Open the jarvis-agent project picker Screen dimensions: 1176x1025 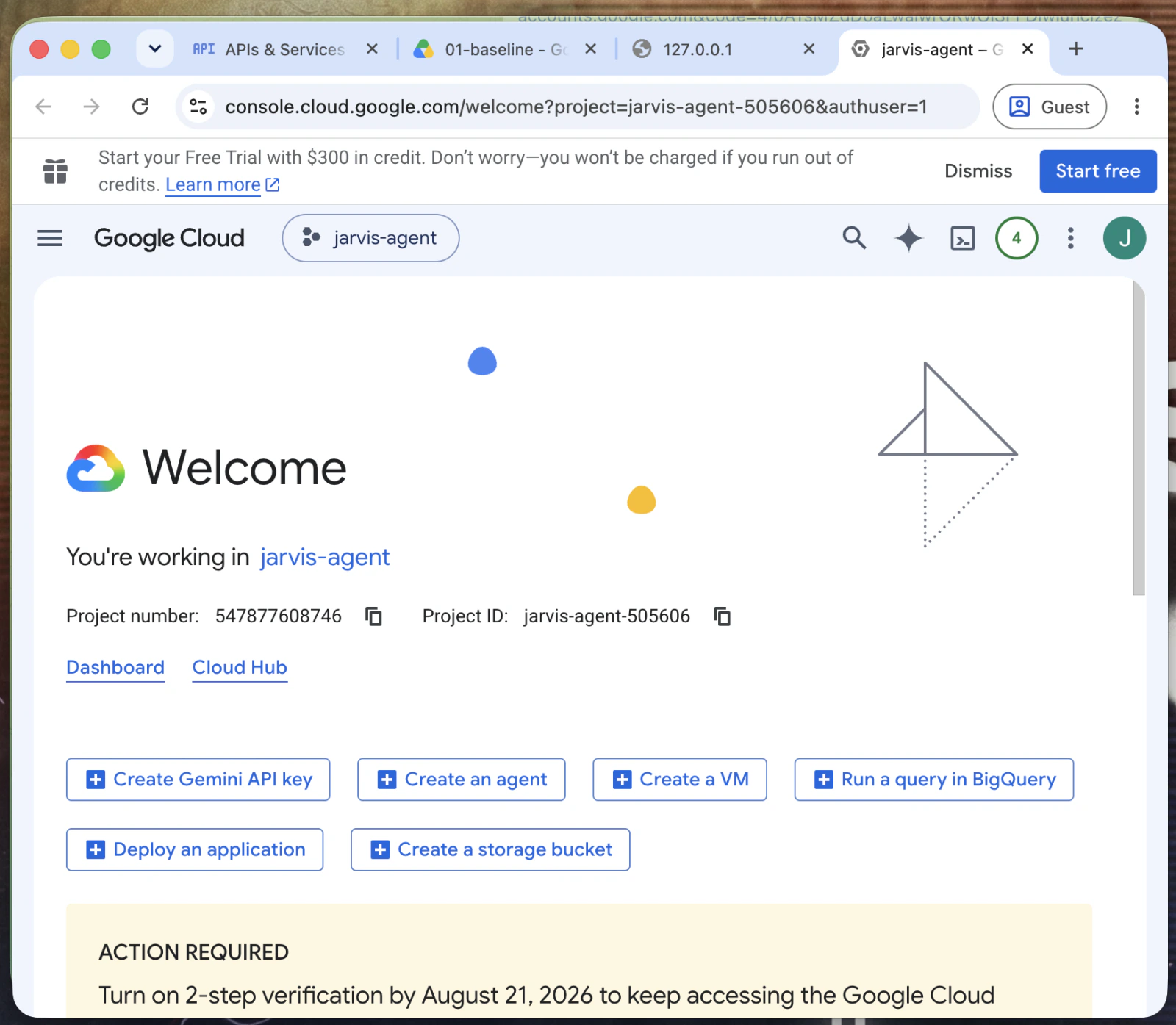pyautogui.click(x=370, y=238)
